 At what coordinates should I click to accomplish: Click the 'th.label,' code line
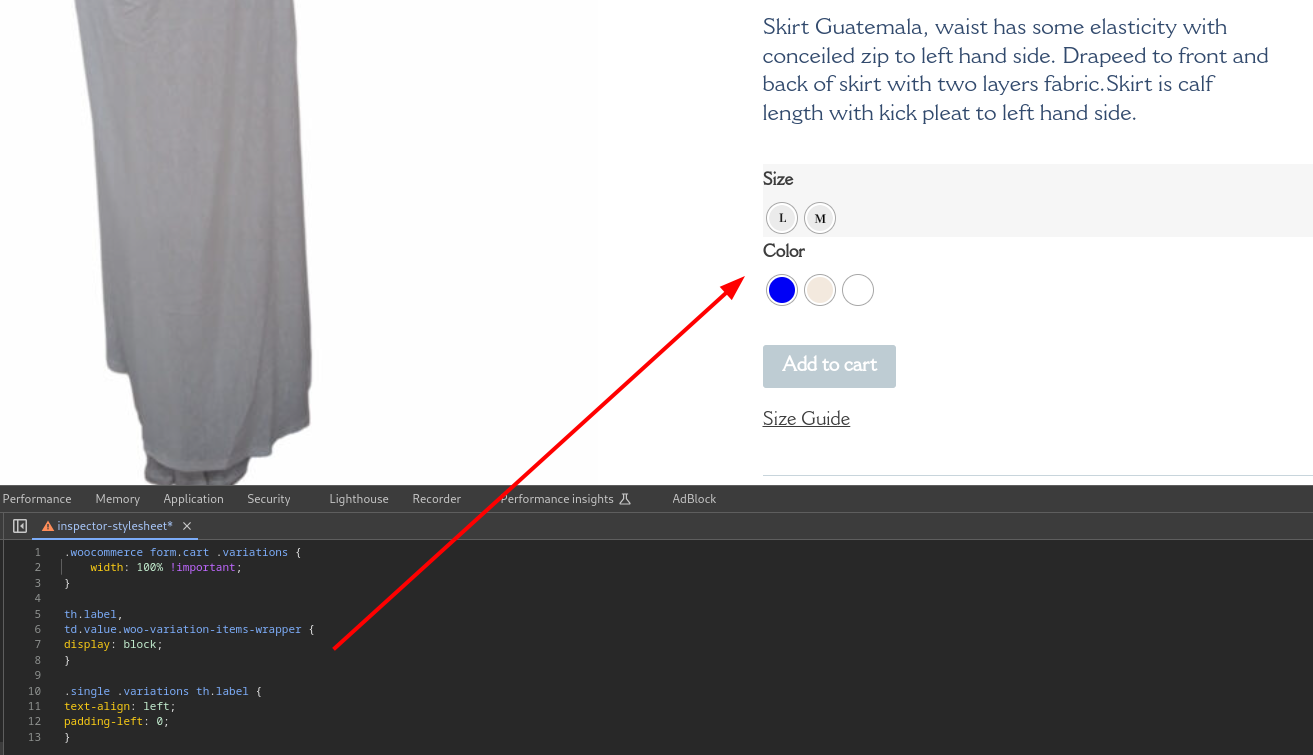coord(92,614)
